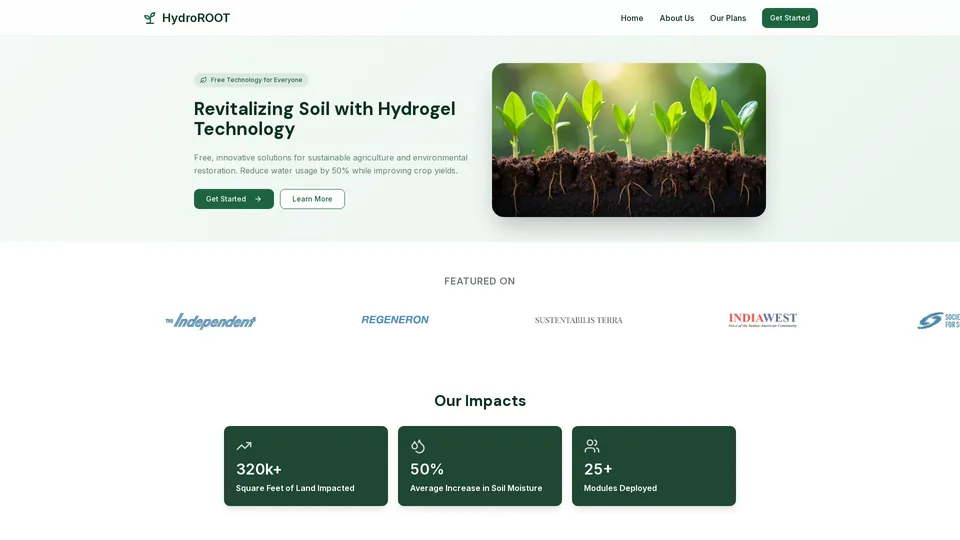This screenshot has width=960, height=540.
Task: Click the hero description paragraph text
Action: 331,164
